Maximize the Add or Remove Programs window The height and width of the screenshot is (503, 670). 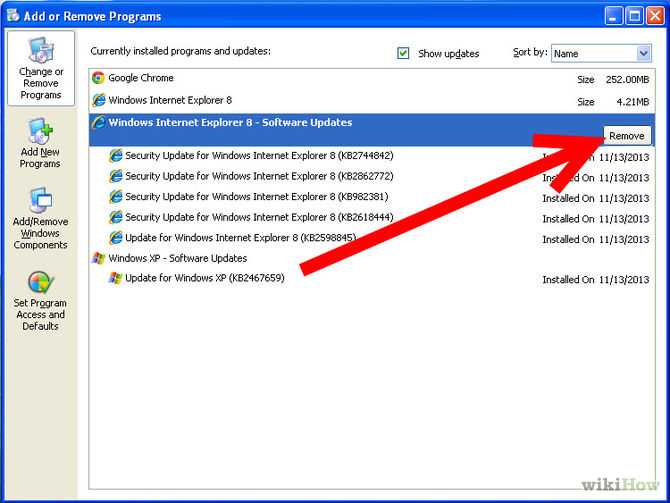(634, 16)
